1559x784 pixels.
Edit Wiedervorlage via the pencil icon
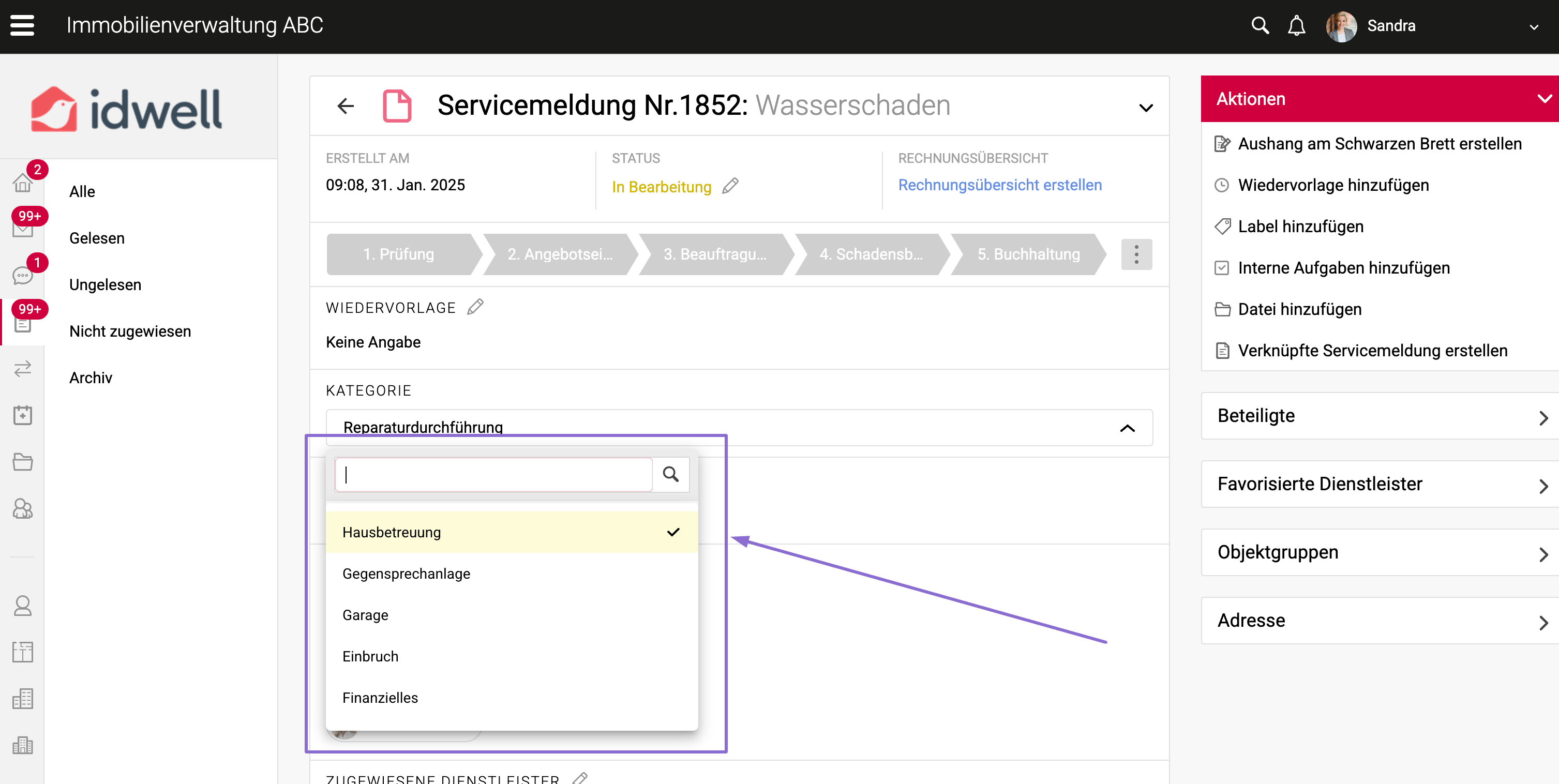tap(476, 307)
